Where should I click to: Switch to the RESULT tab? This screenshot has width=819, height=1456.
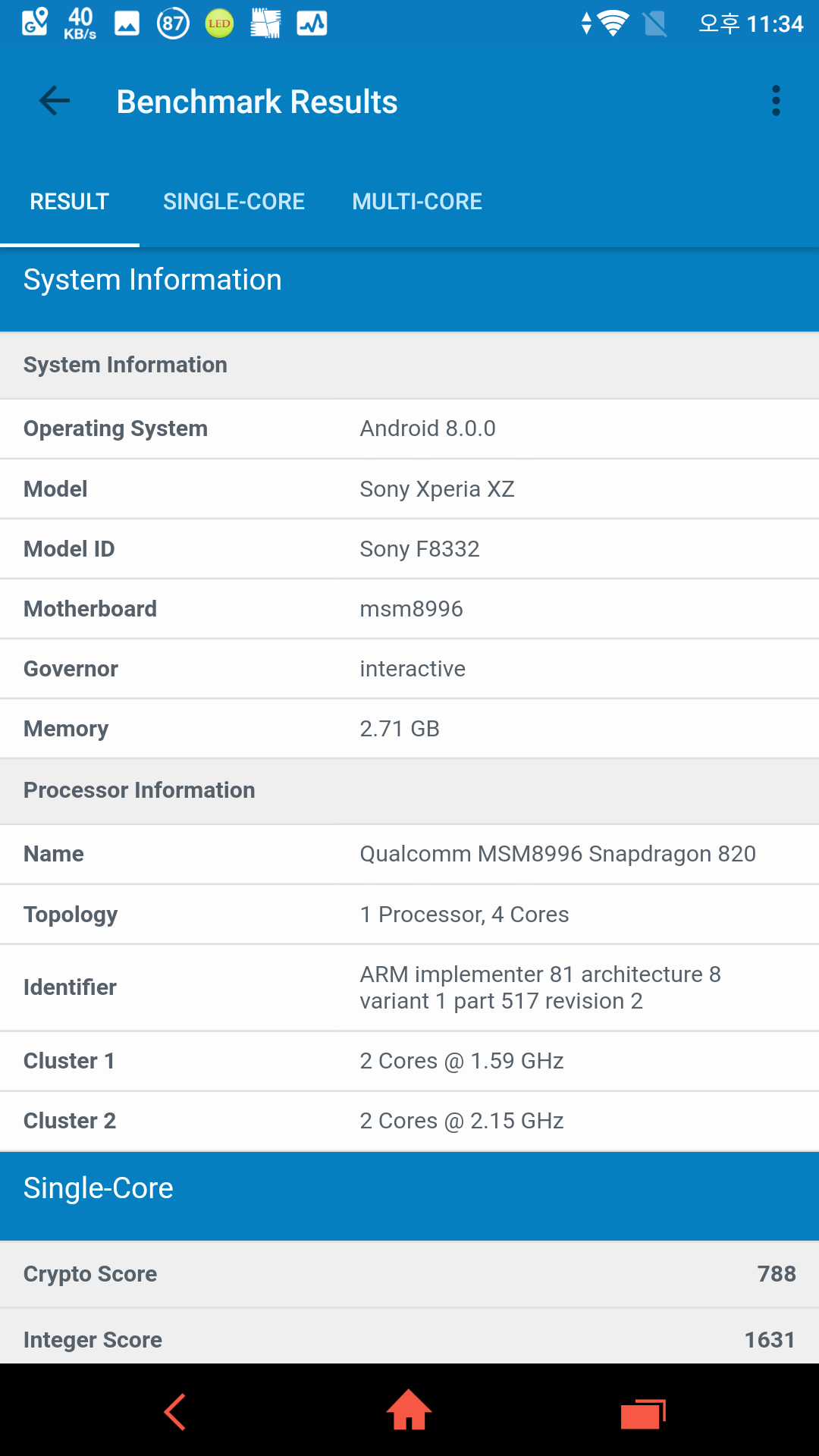point(70,202)
